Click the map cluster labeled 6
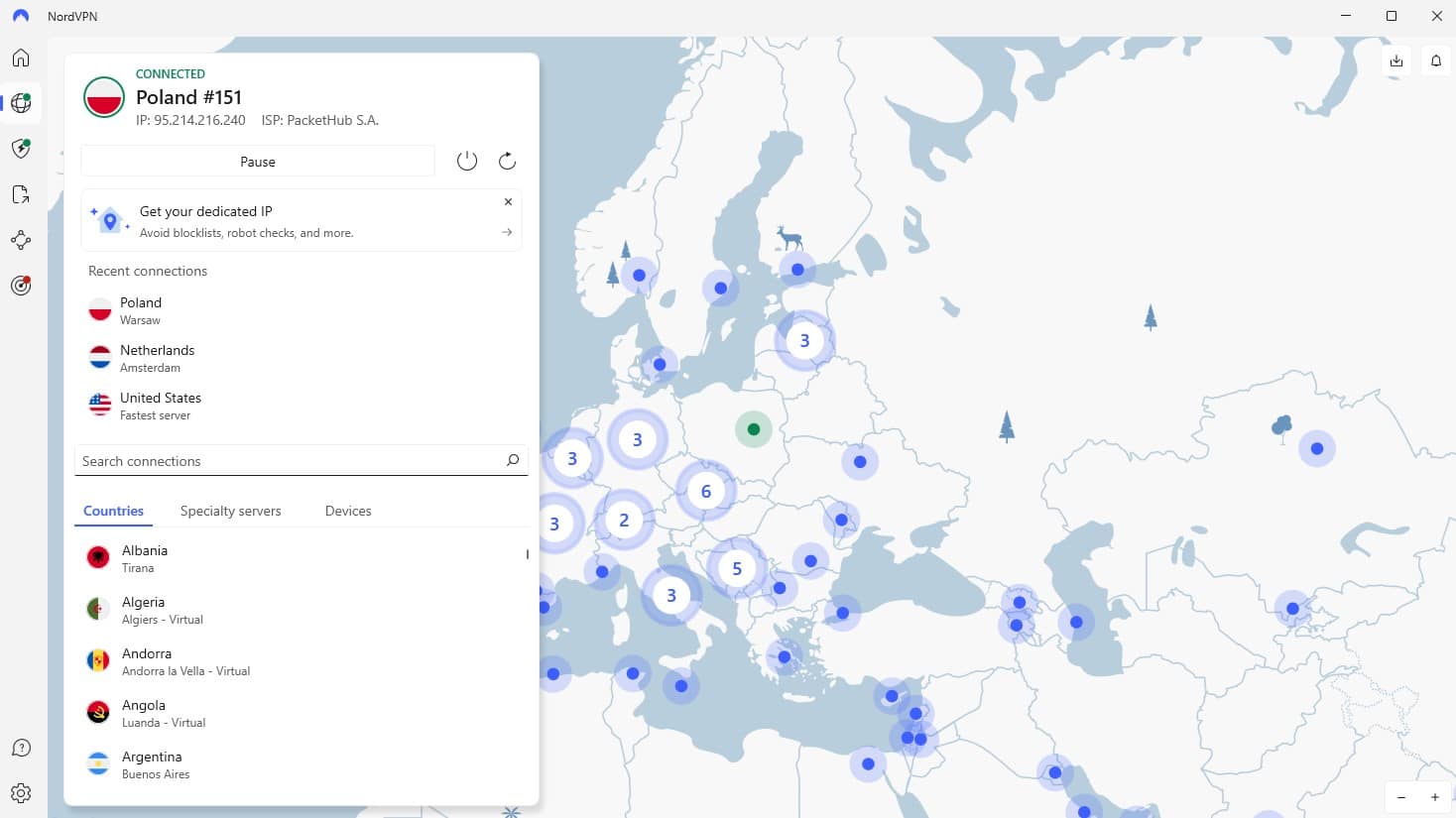Image resolution: width=1456 pixels, height=818 pixels. [x=705, y=491]
